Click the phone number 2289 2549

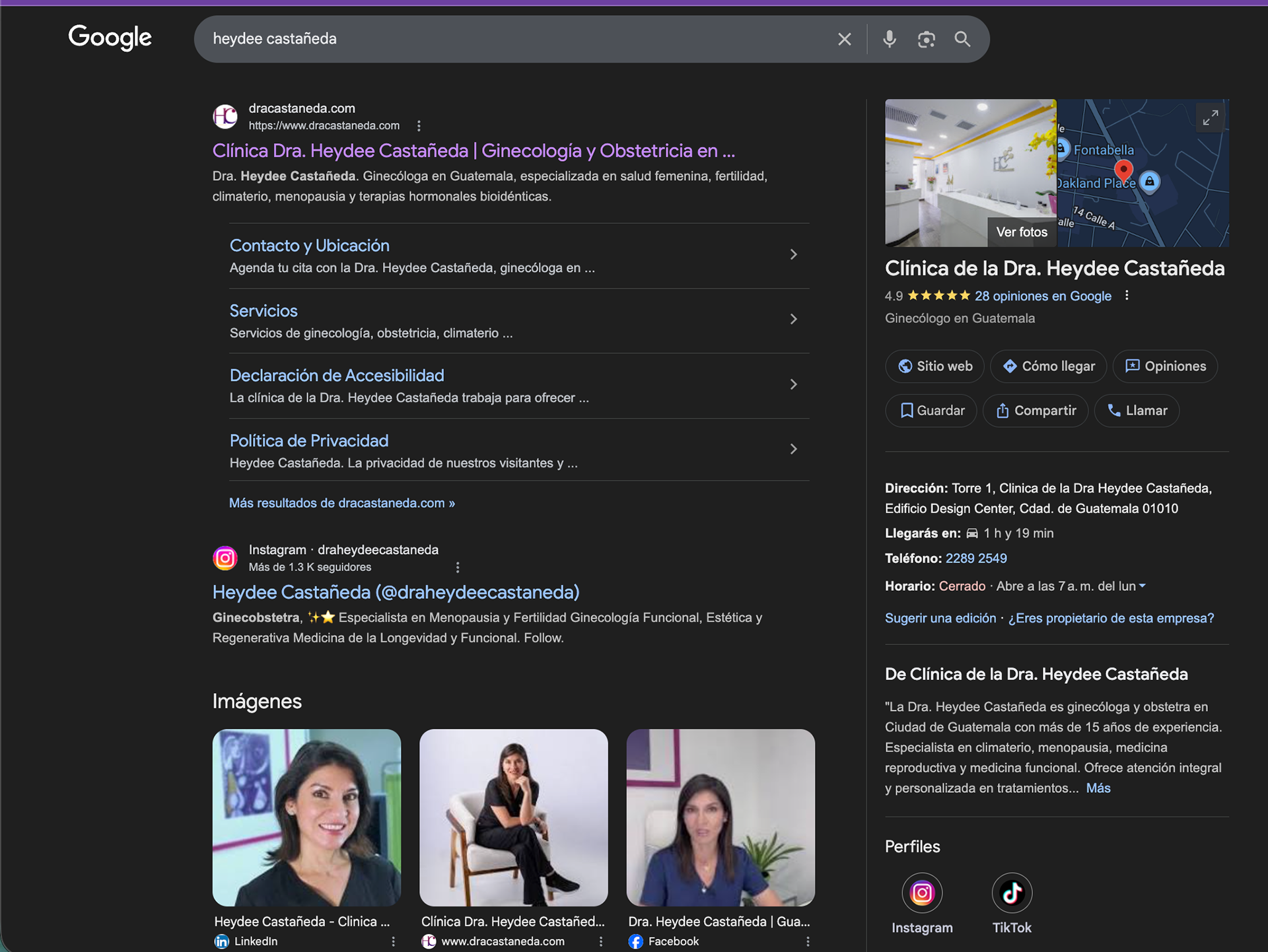(975, 559)
